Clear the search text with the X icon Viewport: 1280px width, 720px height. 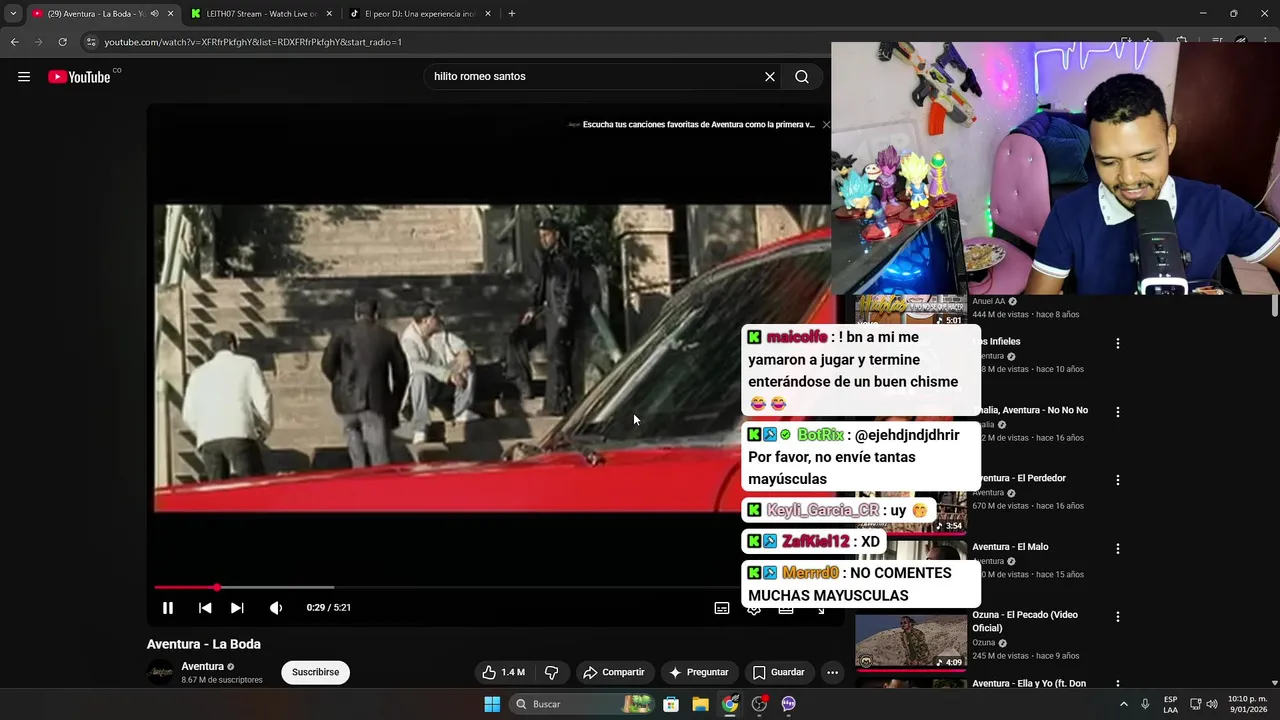click(x=770, y=77)
